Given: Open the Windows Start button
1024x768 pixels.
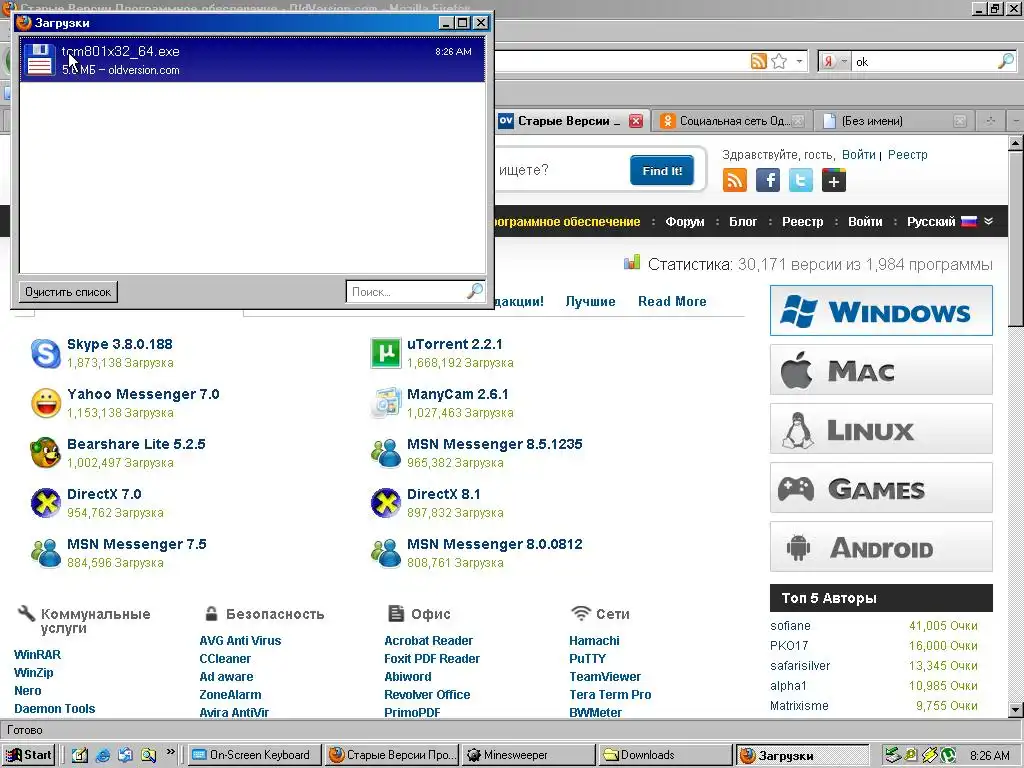Looking at the screenshot, I should [x=29, y=755].
